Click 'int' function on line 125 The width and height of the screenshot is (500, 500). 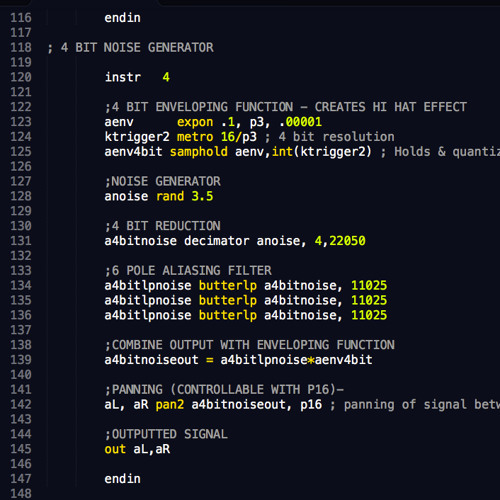click(x=282, y=152)
